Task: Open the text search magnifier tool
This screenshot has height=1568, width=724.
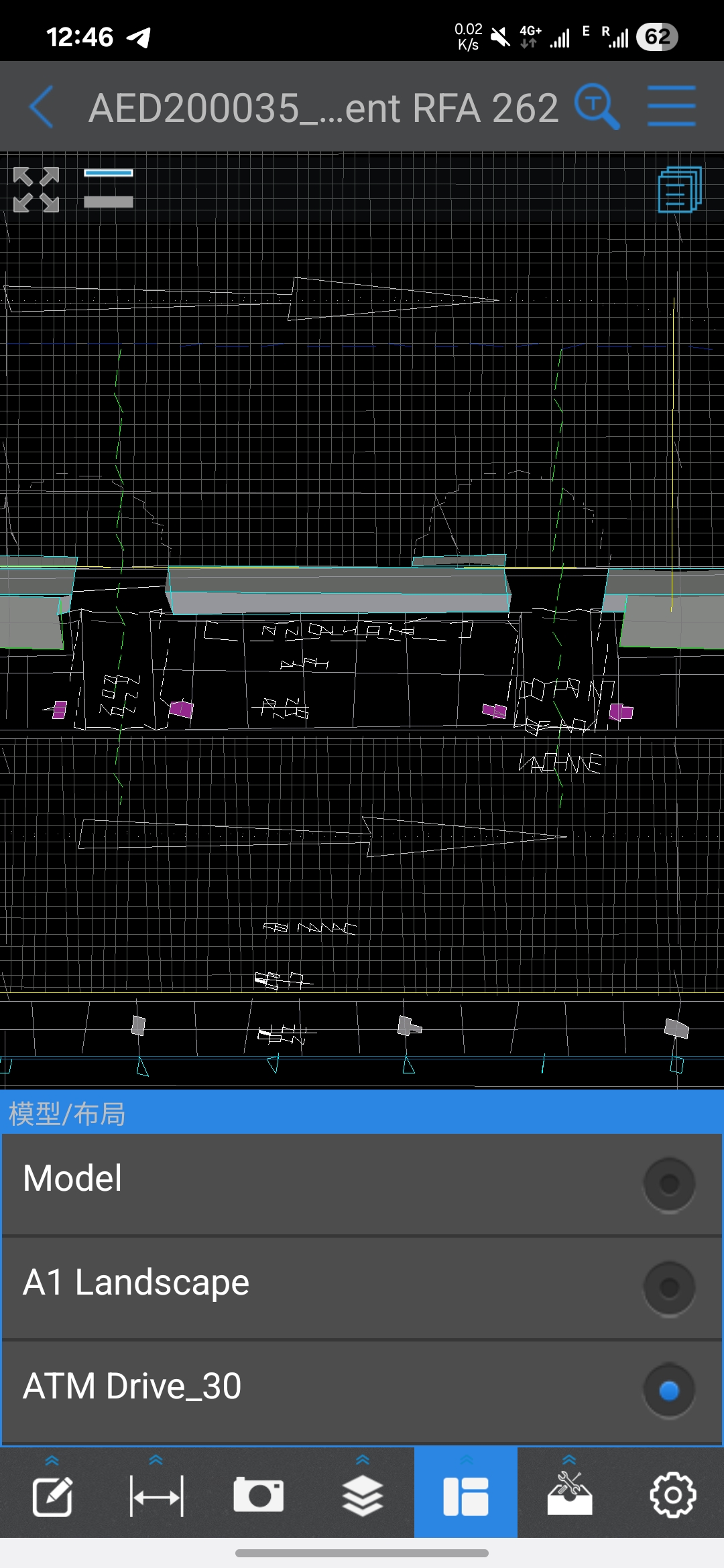Action: pos(596,107)
